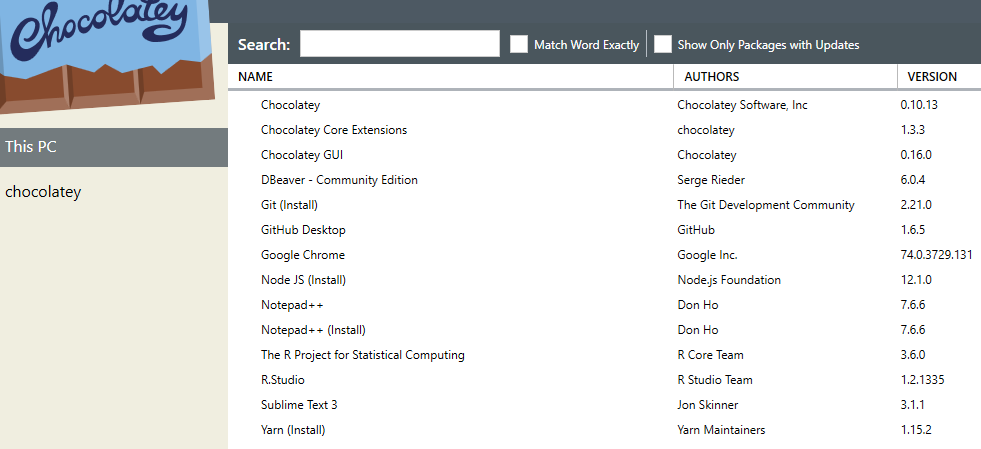Click Yarn Maintainers author cell

(x=721, y=430)
